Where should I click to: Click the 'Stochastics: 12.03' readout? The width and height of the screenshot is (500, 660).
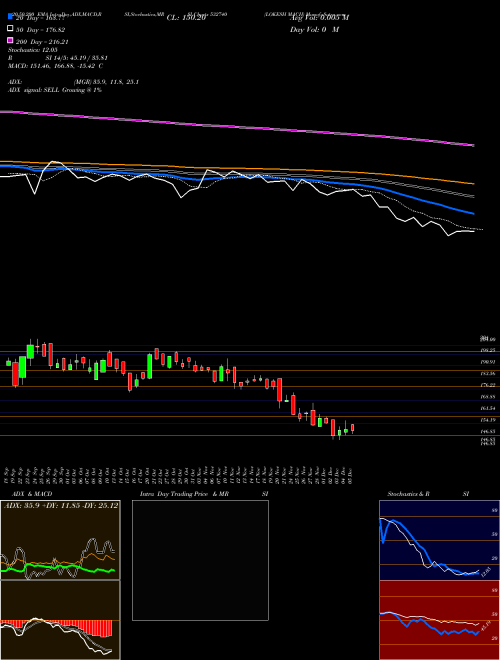[33, 50]
